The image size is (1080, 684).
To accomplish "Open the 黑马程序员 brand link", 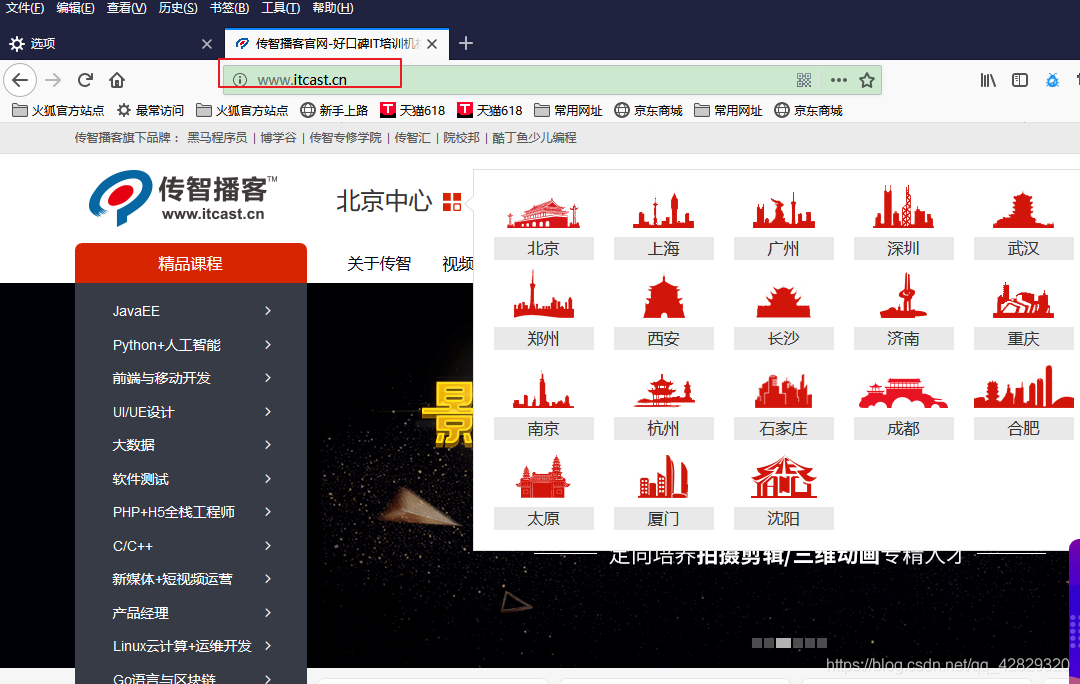I will [x=217, y=138].
